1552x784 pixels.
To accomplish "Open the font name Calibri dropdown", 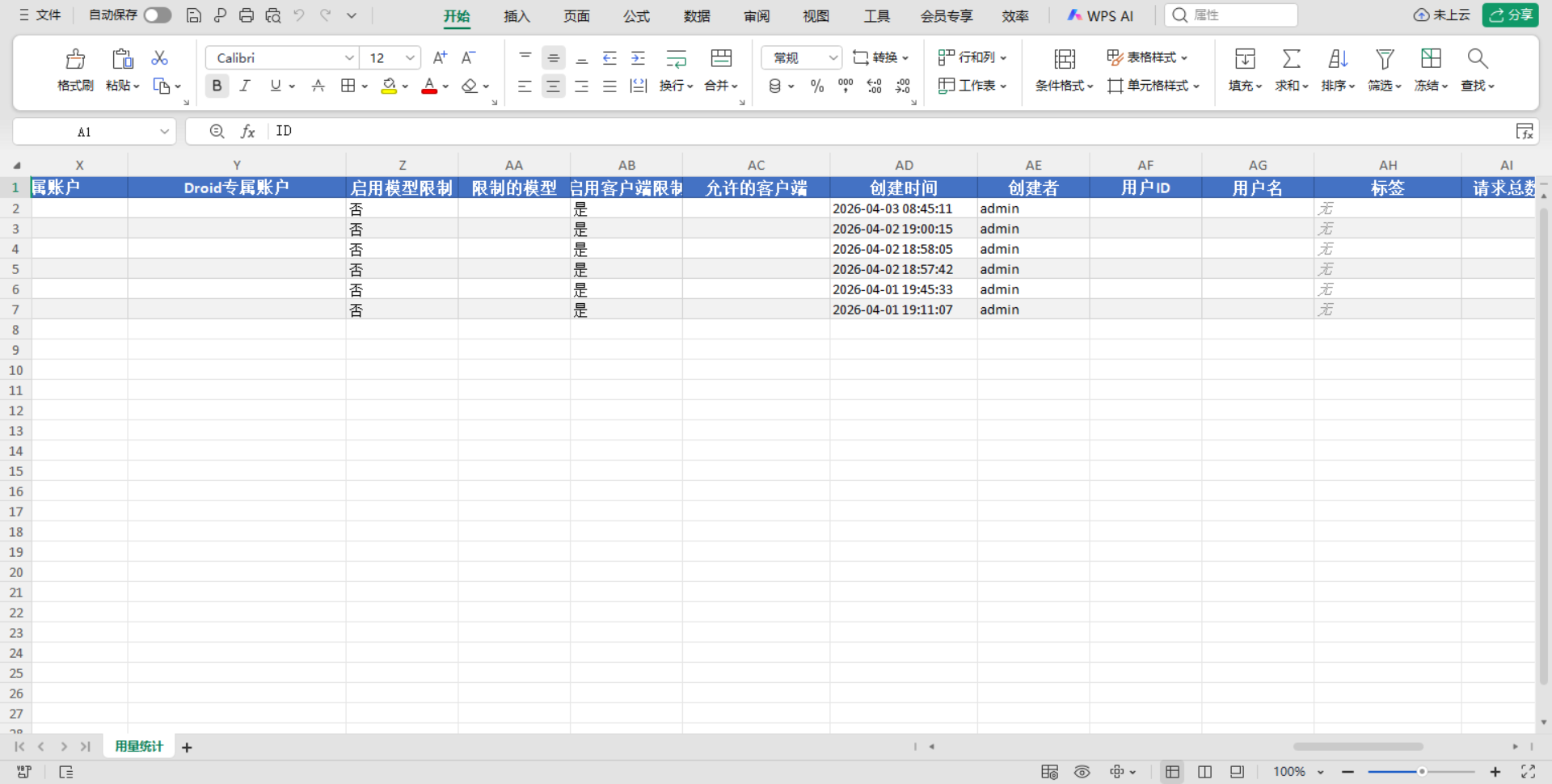I will [x=349, y=58].
